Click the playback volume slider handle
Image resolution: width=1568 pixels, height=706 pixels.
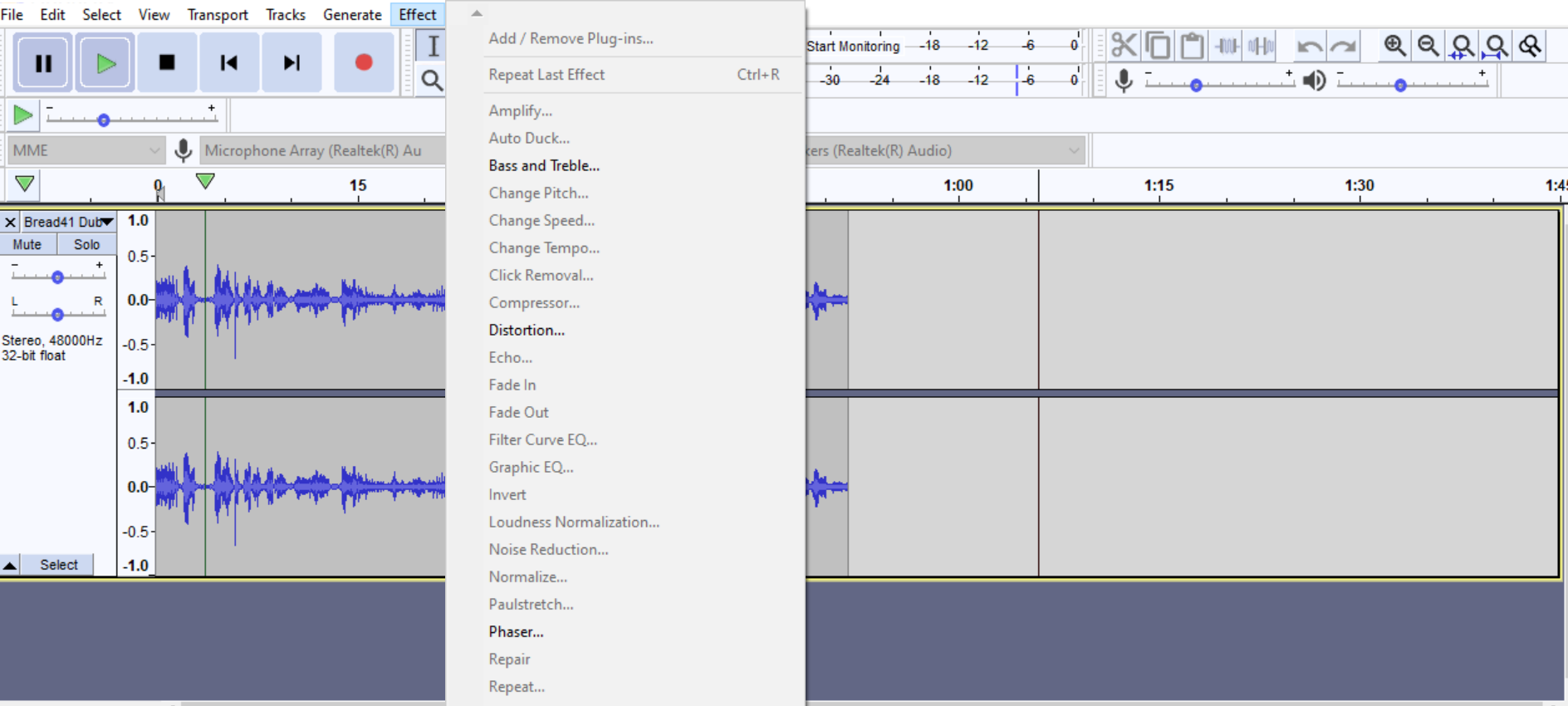(x=1400, y=85)
